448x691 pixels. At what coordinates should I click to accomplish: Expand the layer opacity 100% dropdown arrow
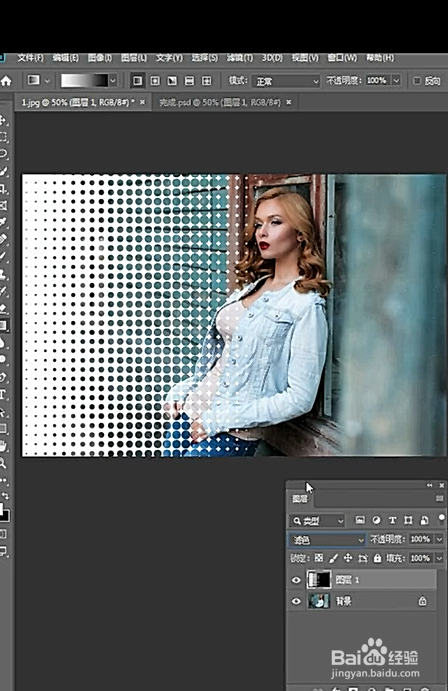click(439, 539)
